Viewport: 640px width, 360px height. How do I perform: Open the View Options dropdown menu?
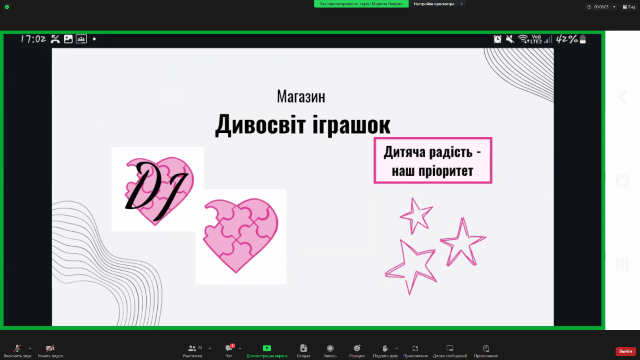[438, 4]
